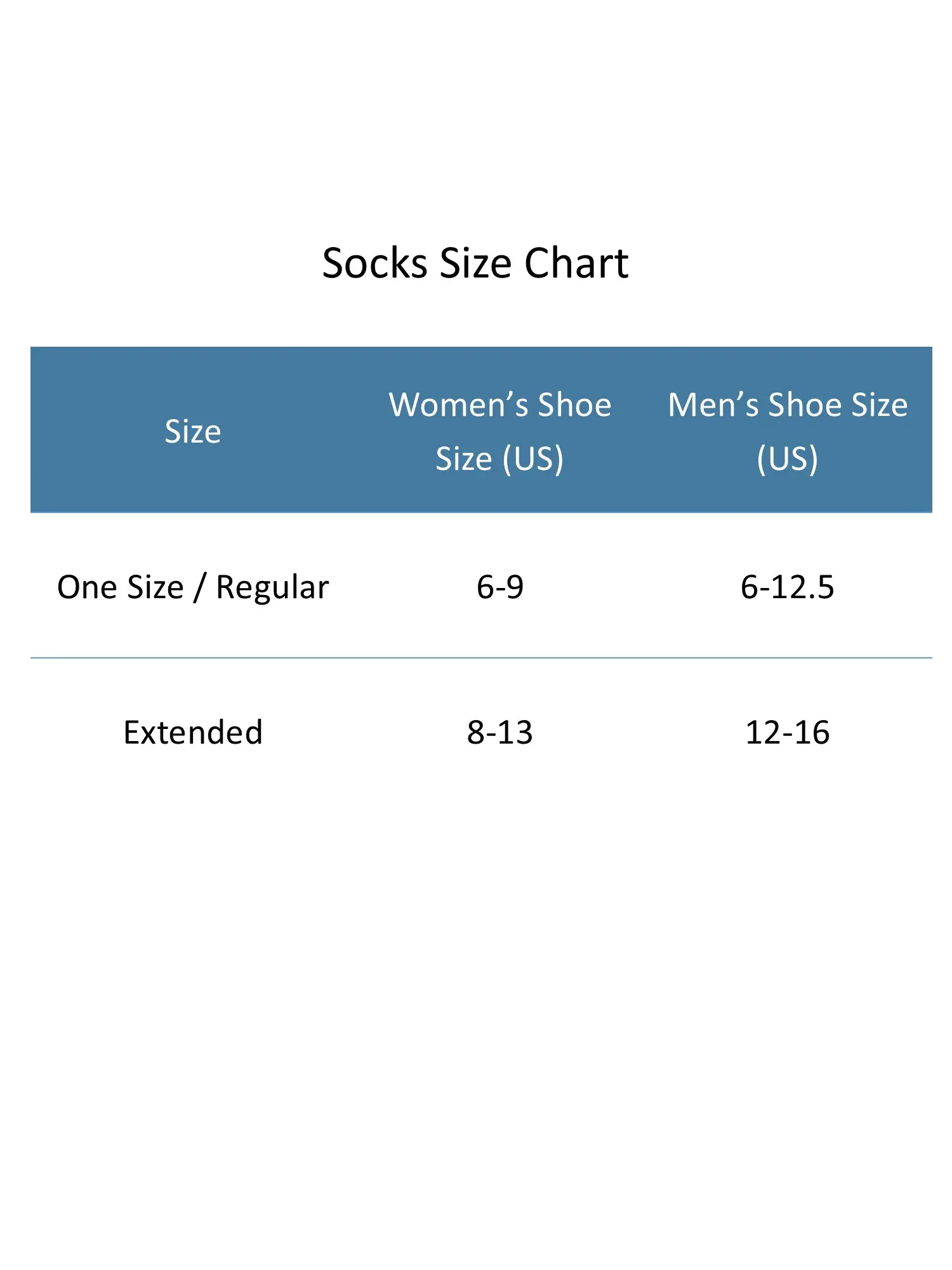Click the word Women's in header
This screenshot has width=952, height=1270.
coord(458,404)
